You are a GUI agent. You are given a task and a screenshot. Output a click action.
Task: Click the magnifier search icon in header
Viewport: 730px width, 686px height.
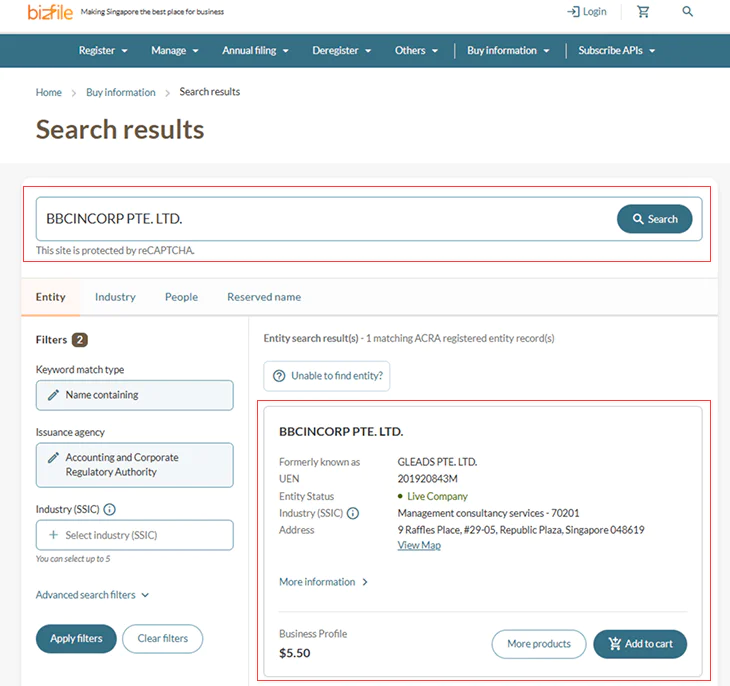pos(687,12)
